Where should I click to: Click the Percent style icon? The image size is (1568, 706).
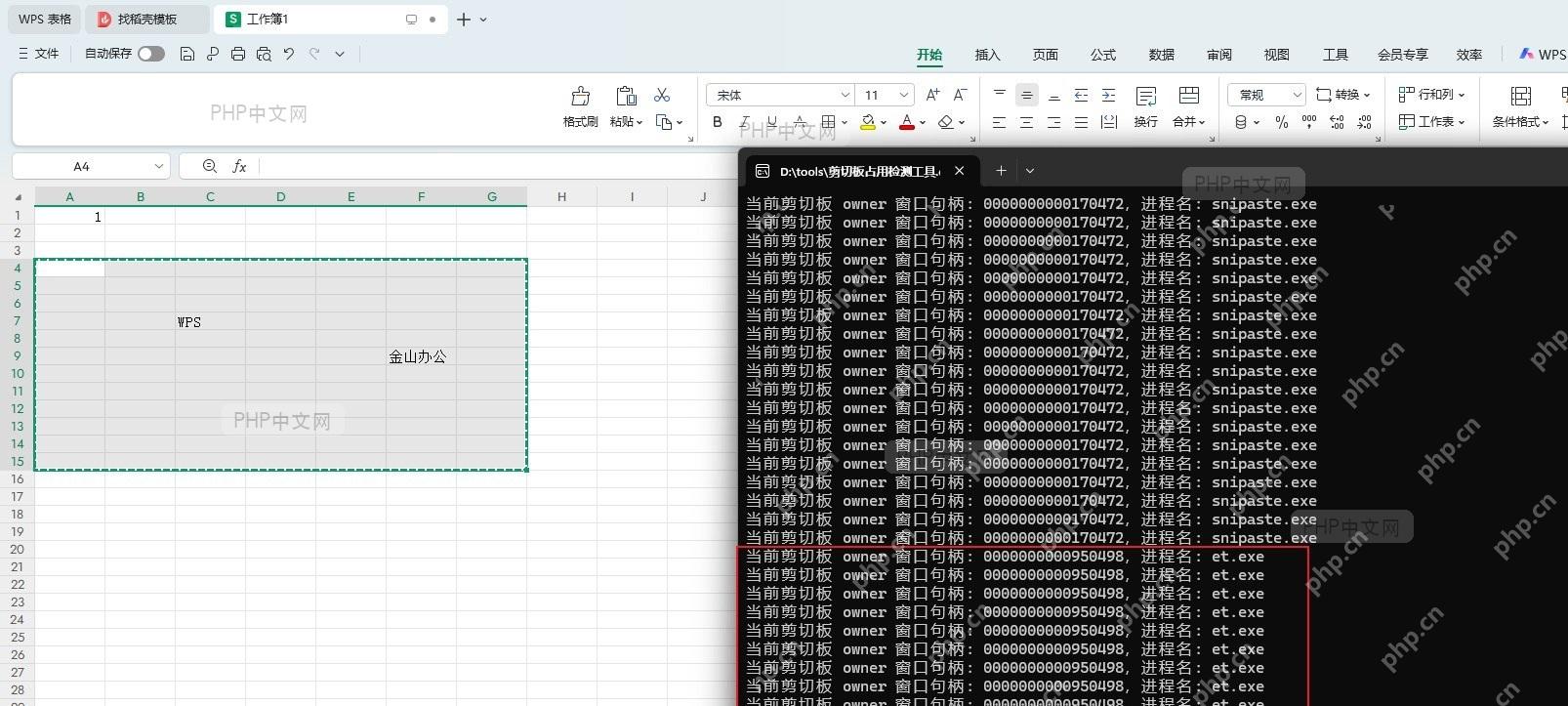(x=1282, y=122)
